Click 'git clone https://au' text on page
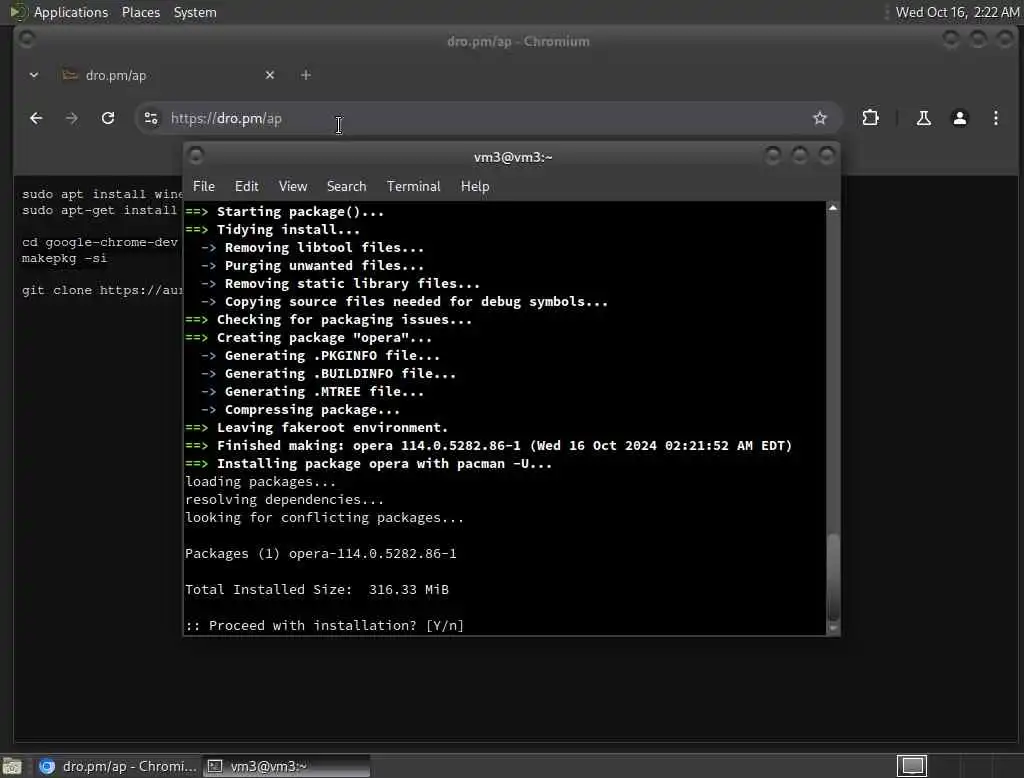 102,290
